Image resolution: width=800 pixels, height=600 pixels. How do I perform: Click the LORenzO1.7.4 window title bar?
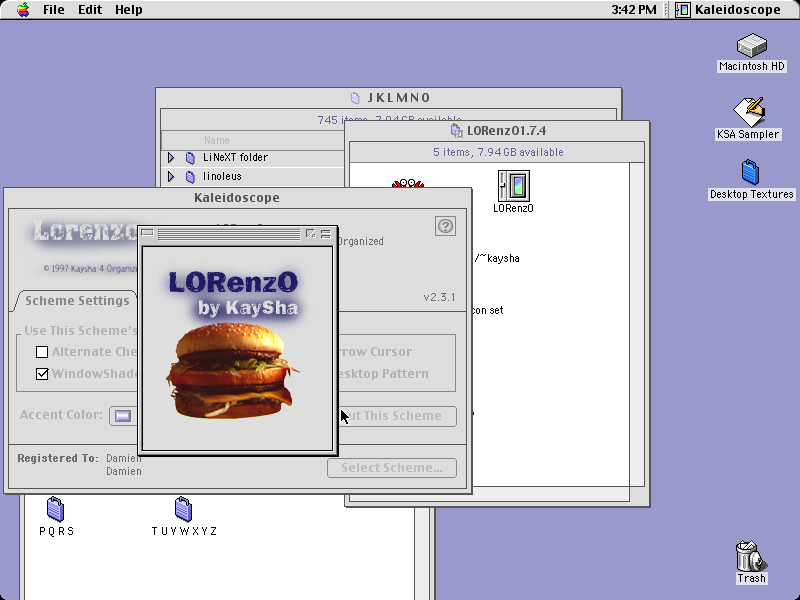point(497,131)
